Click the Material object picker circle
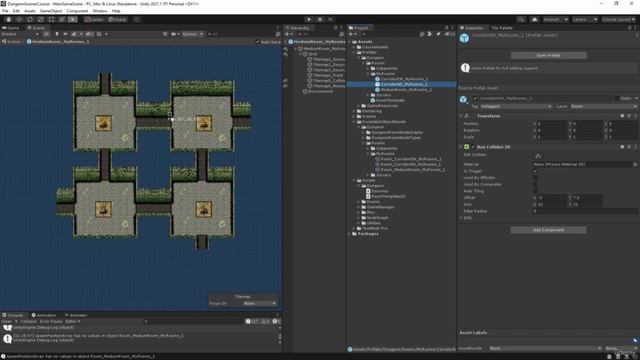The width and height of the screenshot is (640, 360). tap(635, 164)
